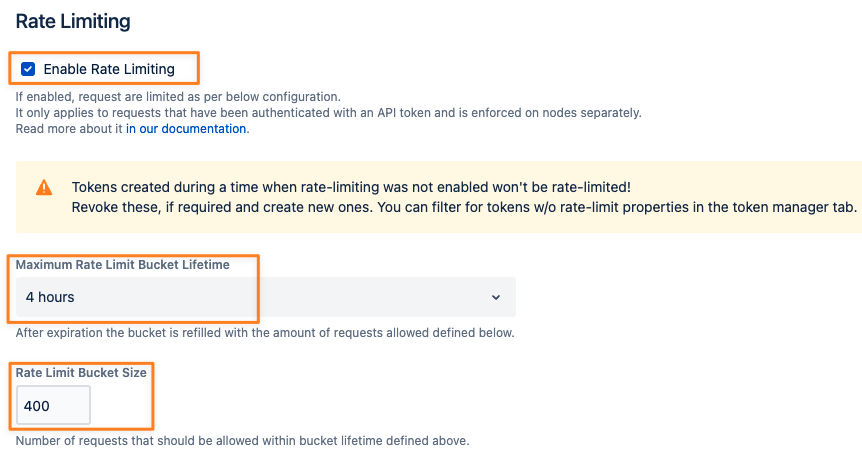Viewport: 862px width, 459px height.
Task: Click the 'Rate Limit Bucket Size' label
Action: click(x=81, y=373)
